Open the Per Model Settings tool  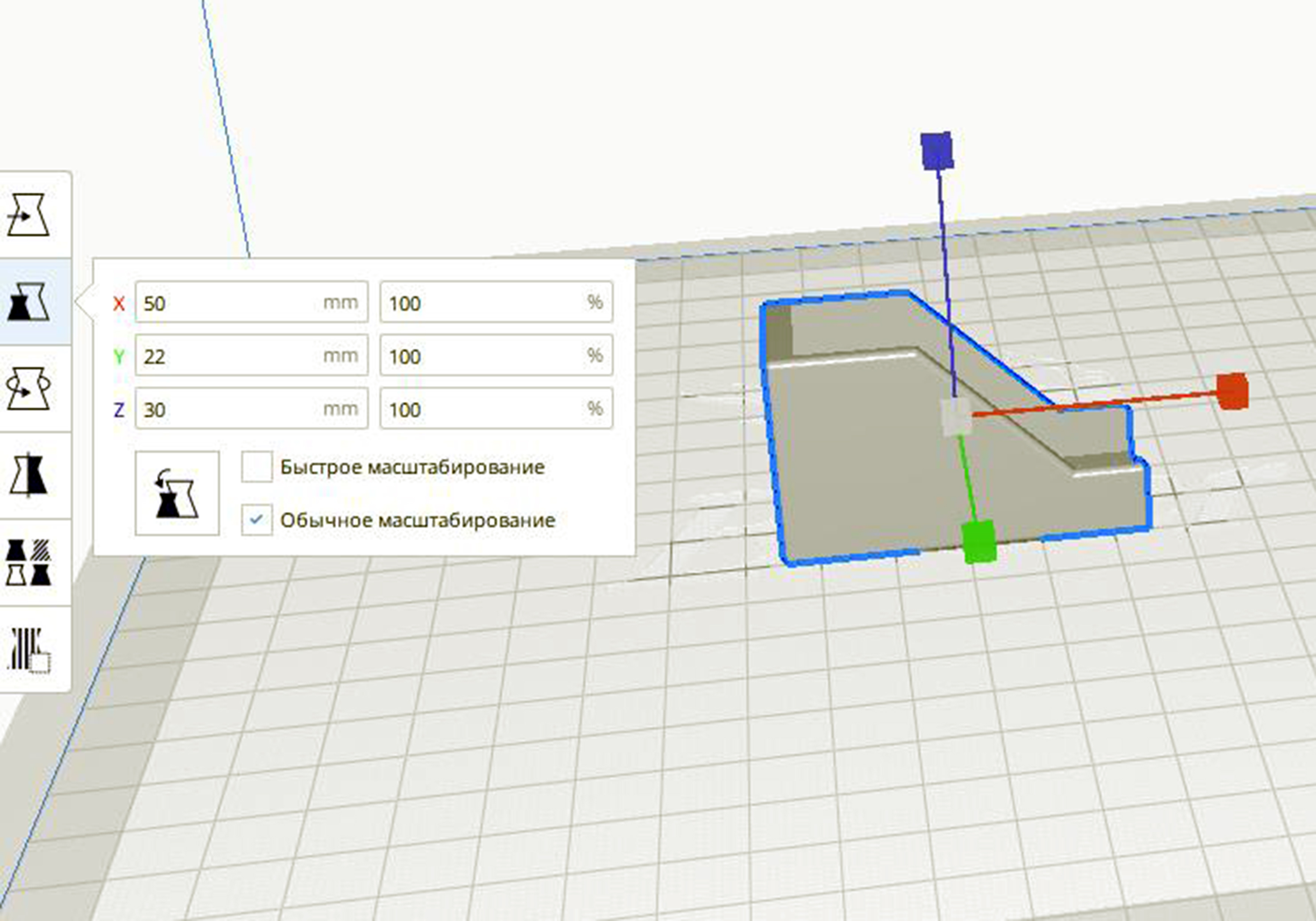point(28,562)
